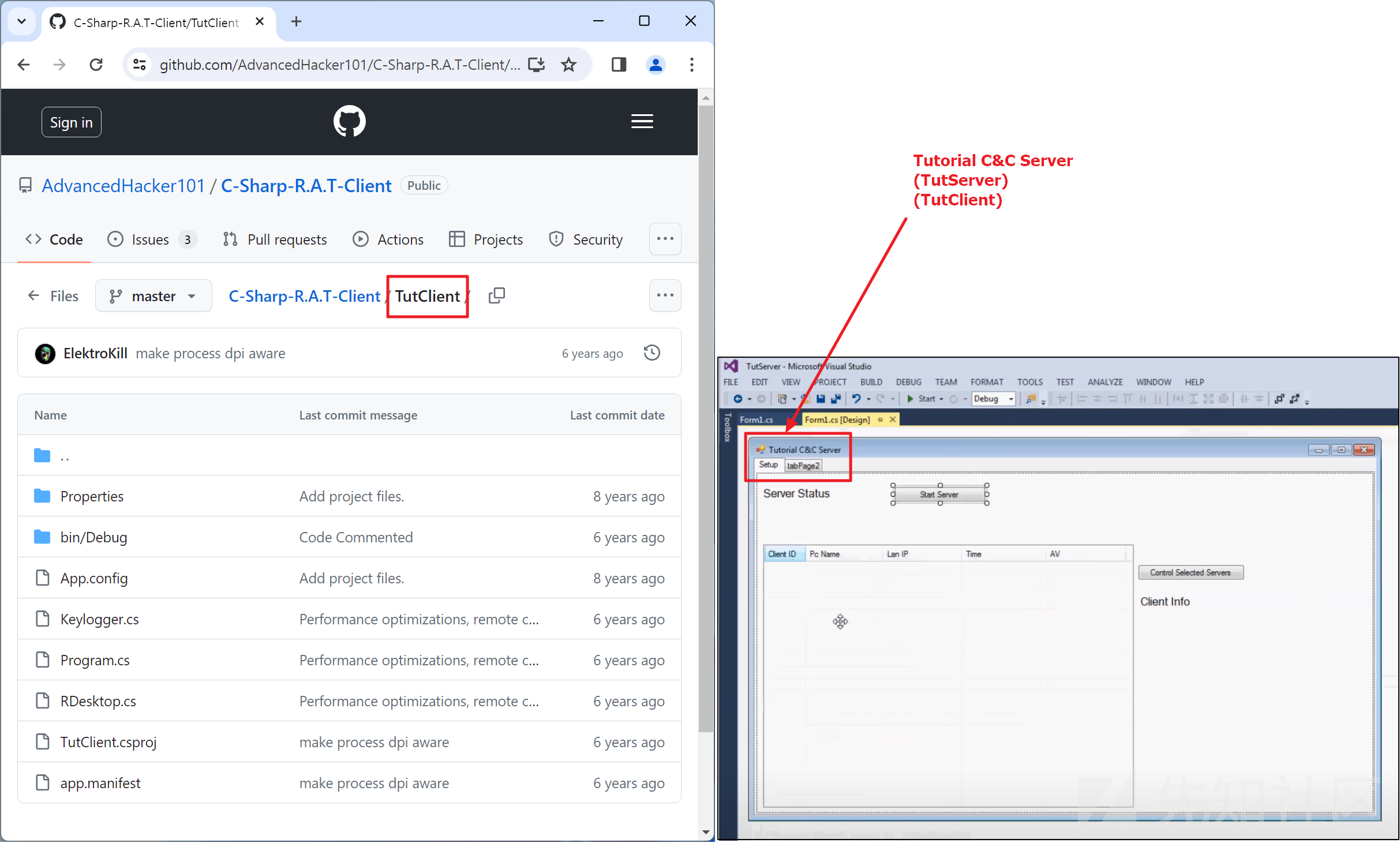1400x843 pixels.
Task: Open the Issues tab
Action: click(x=152, y=239)
